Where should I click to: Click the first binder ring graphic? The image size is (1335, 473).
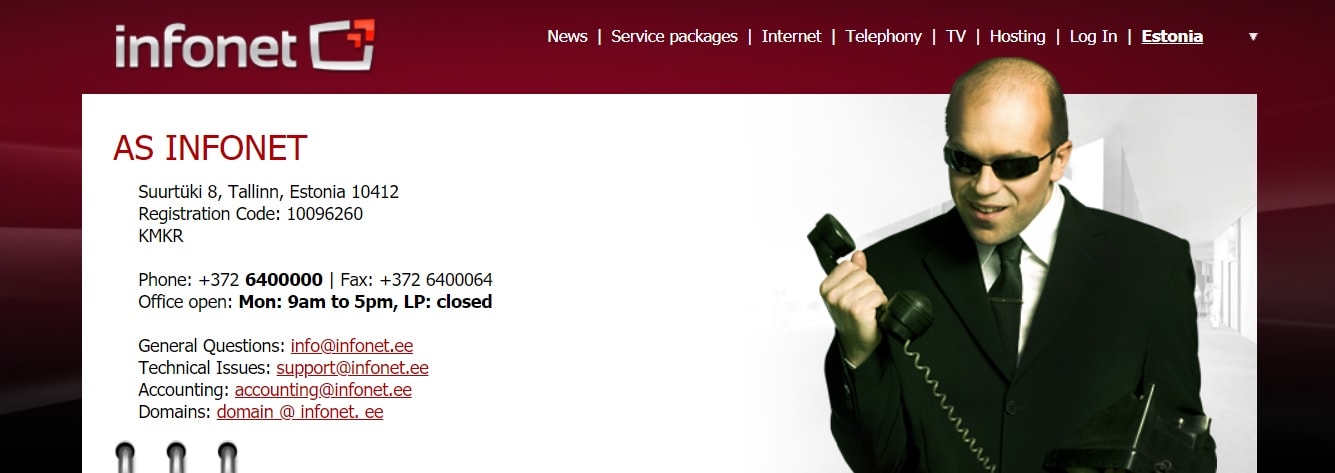tap(125, 457)
